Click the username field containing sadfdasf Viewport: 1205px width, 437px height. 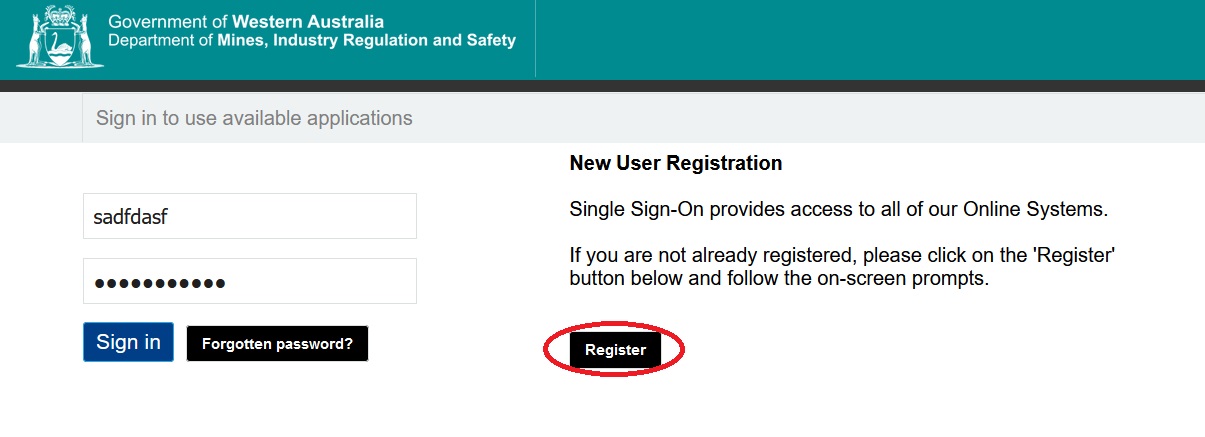pos(249,216)
